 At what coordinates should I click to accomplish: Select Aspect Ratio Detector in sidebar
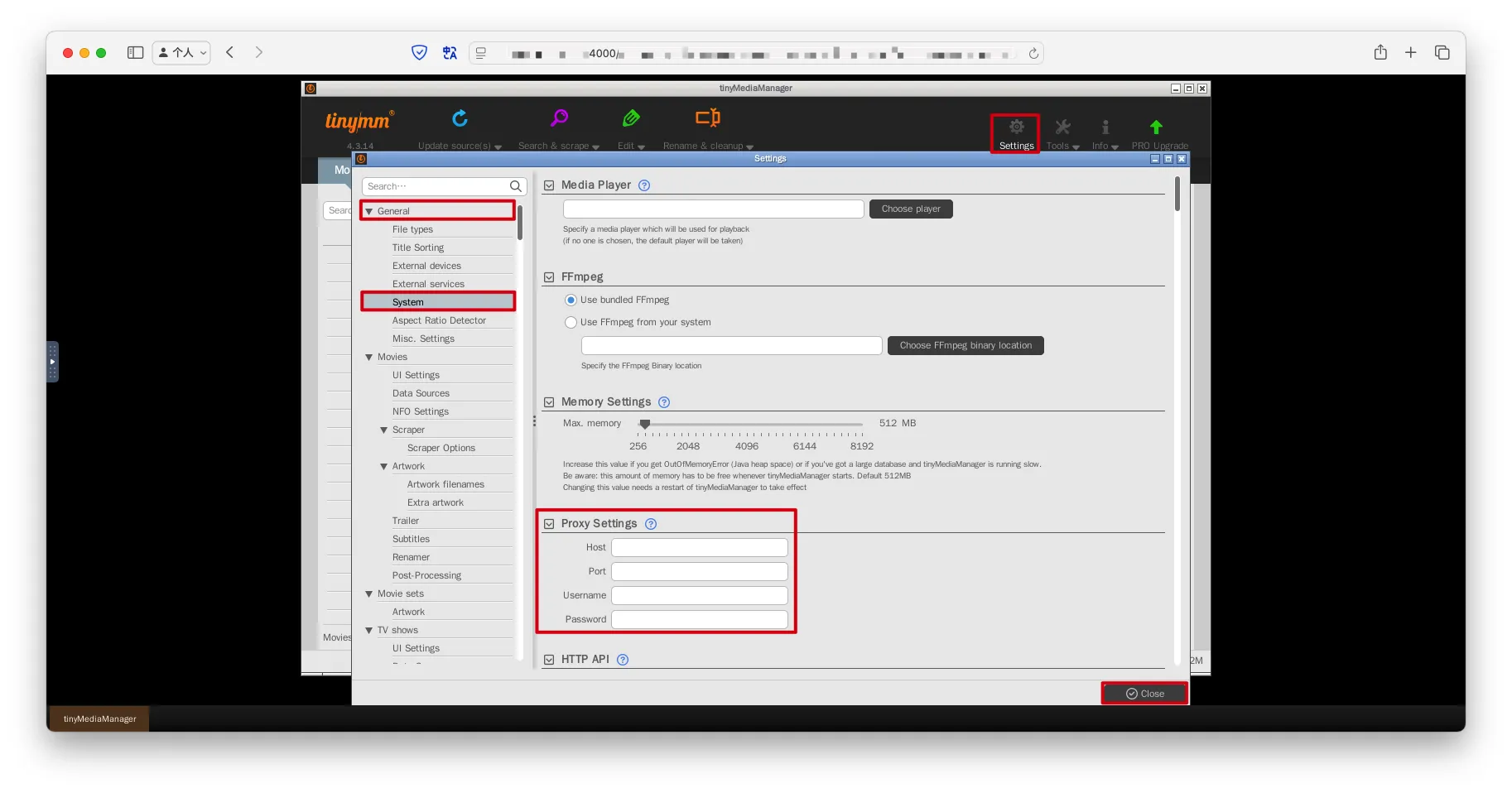[439, 320]
